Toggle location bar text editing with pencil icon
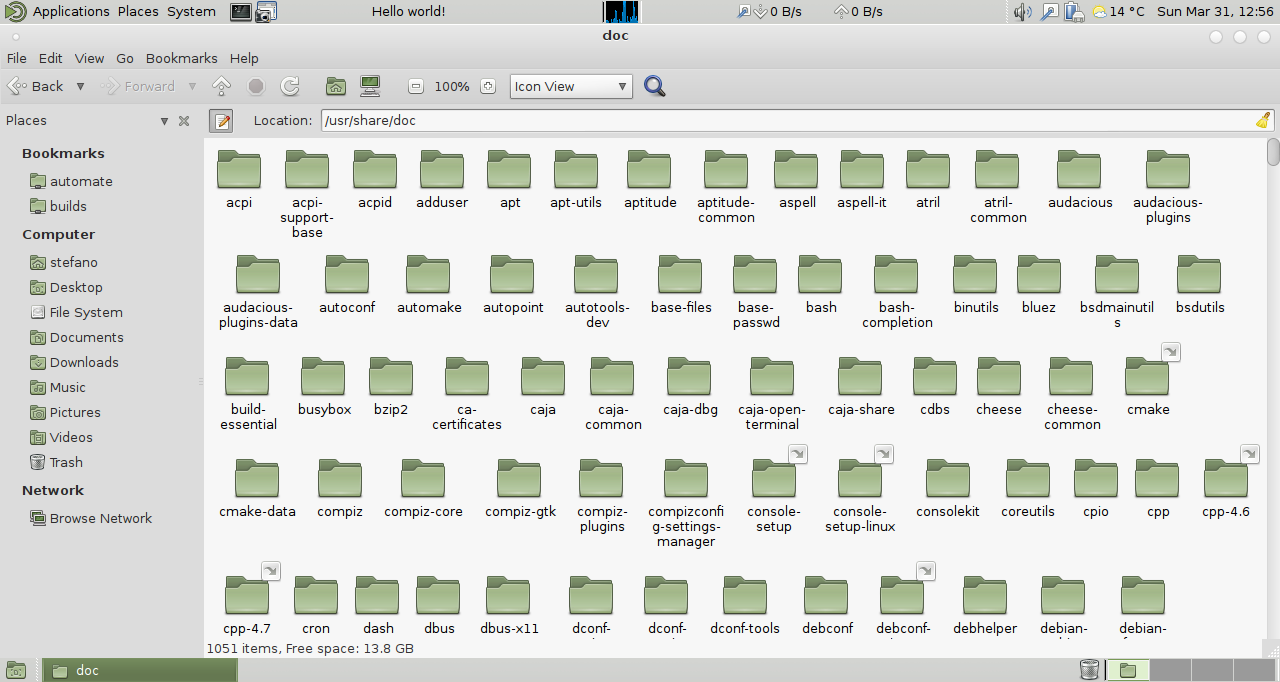Screen dimensions: 1280x682 221,120
